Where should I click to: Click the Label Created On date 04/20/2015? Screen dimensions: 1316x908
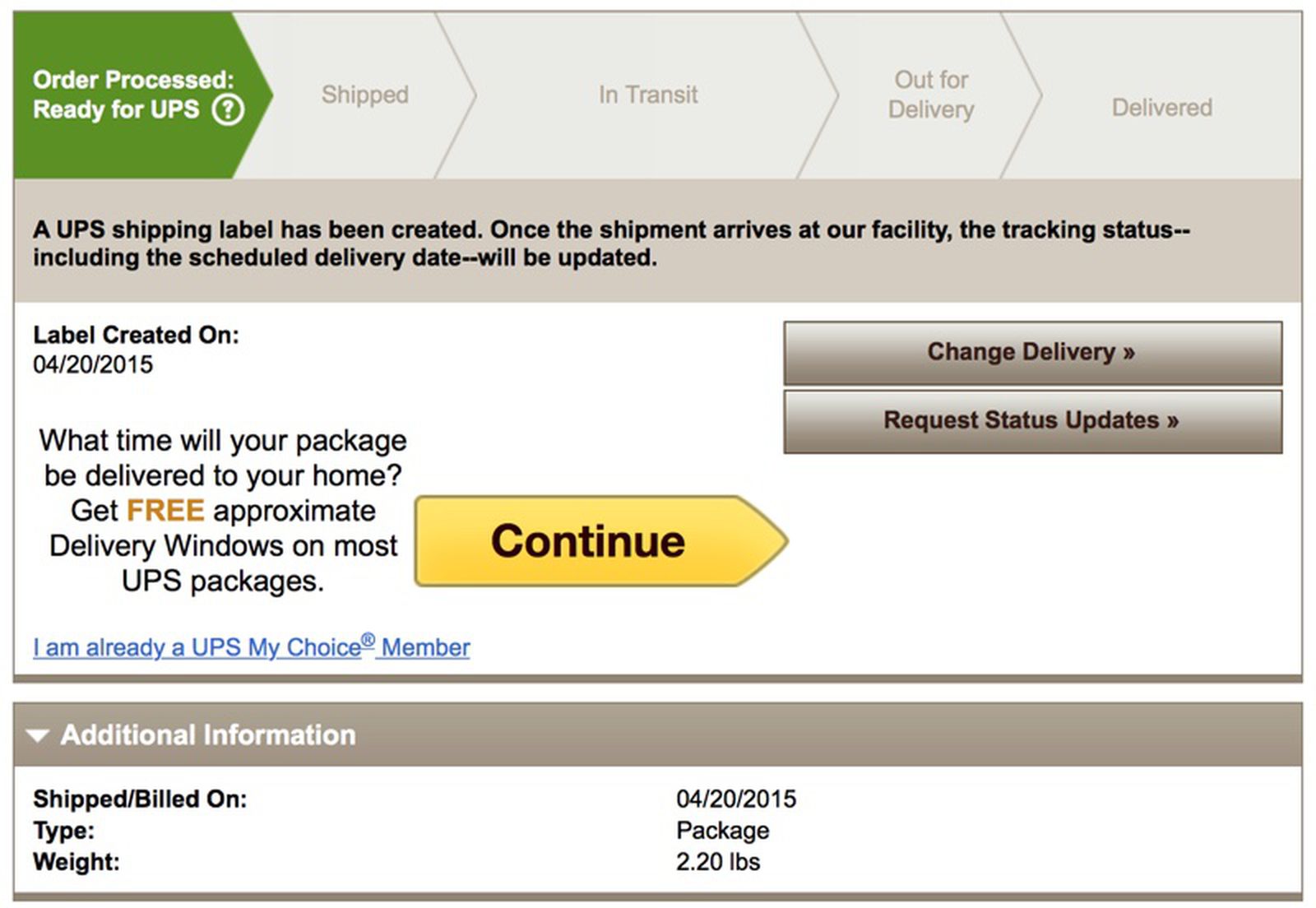click(90, 364)
